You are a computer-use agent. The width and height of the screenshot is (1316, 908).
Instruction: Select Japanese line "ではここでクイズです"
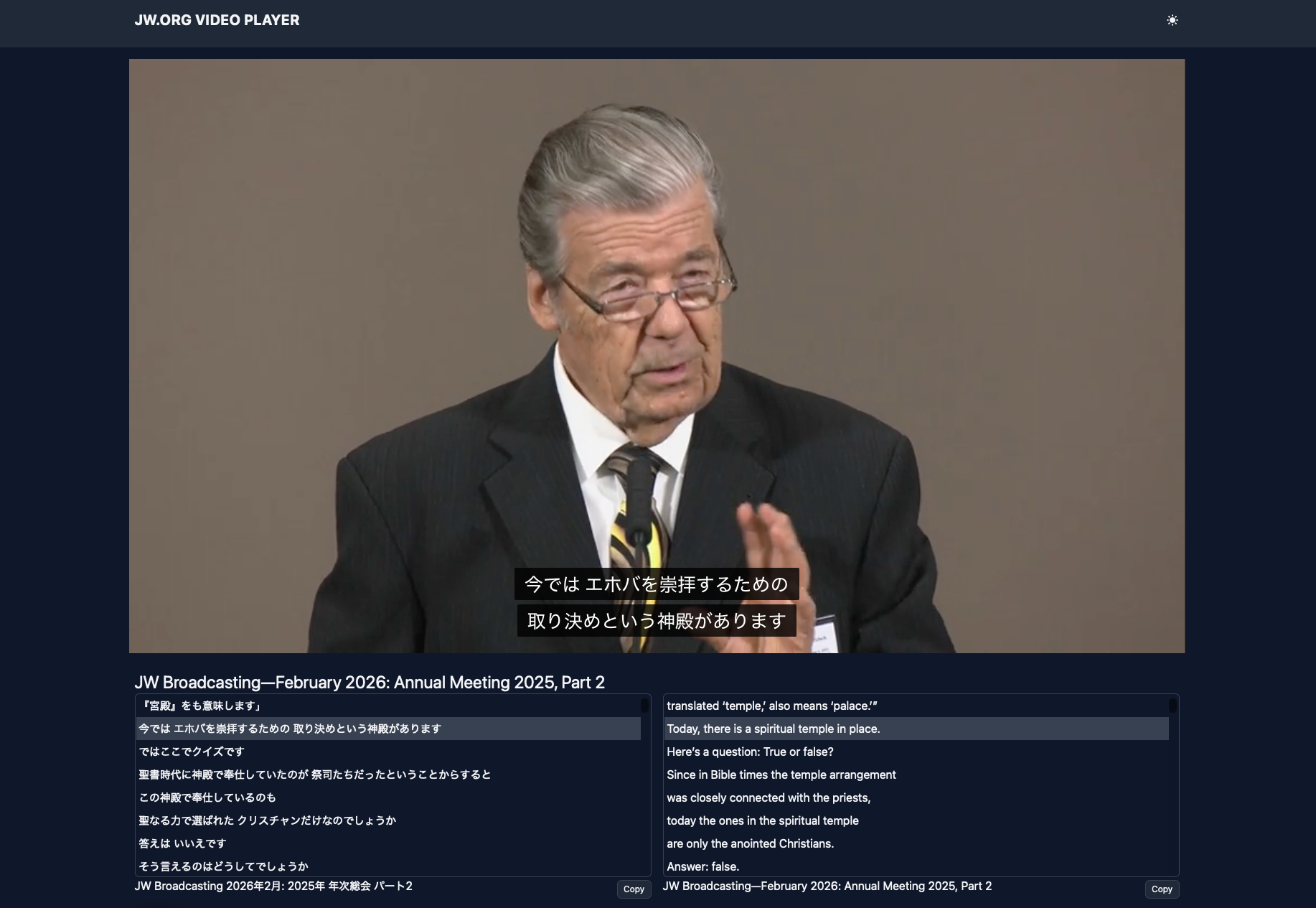[x=192, y=752]
